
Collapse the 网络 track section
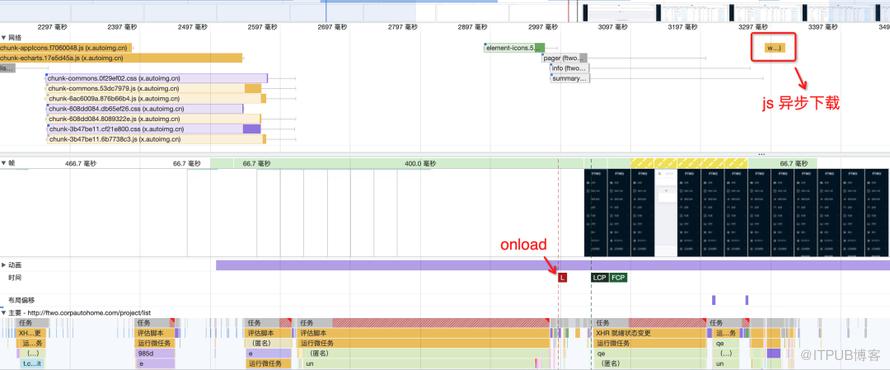(x=3, y=37)
